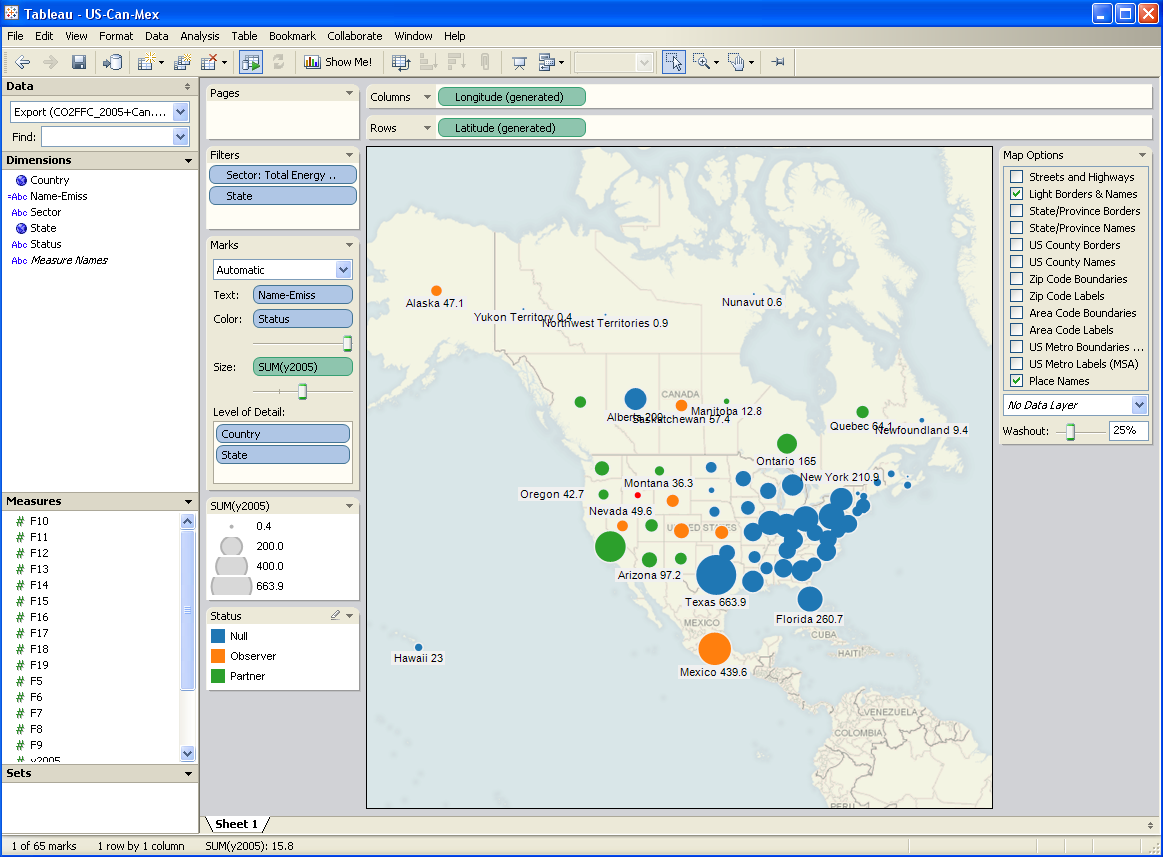Toggle the automatic updates icon
1163x857 pixels.
[251, 62]
